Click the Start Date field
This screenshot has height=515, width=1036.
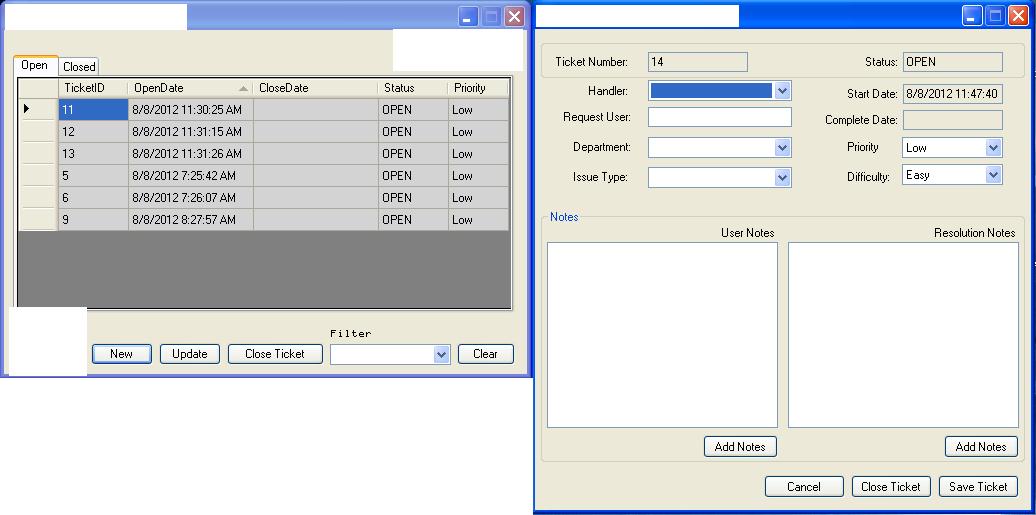click(x=953, y=94)
